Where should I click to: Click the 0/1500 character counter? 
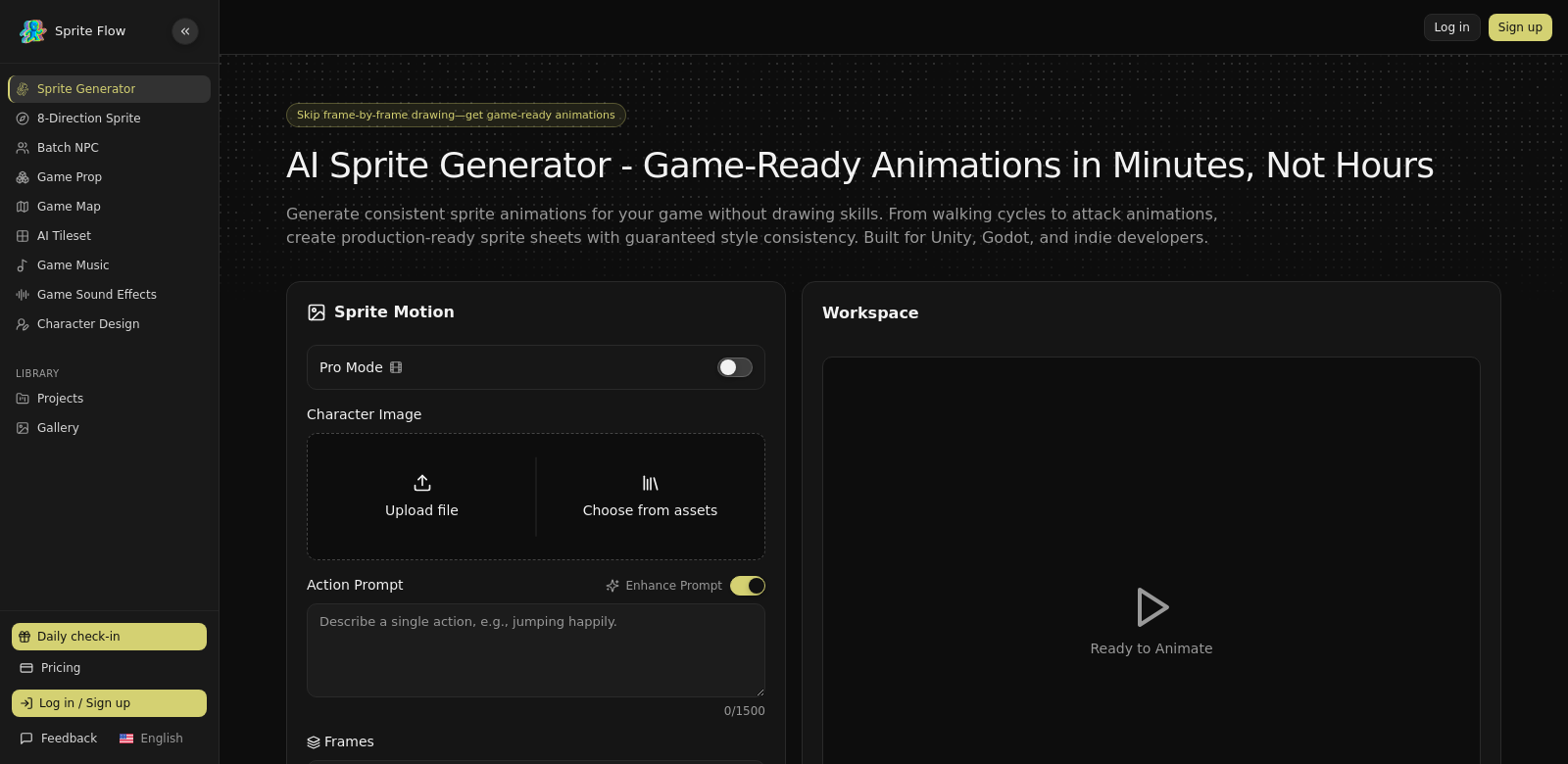[x=745, y=711]
